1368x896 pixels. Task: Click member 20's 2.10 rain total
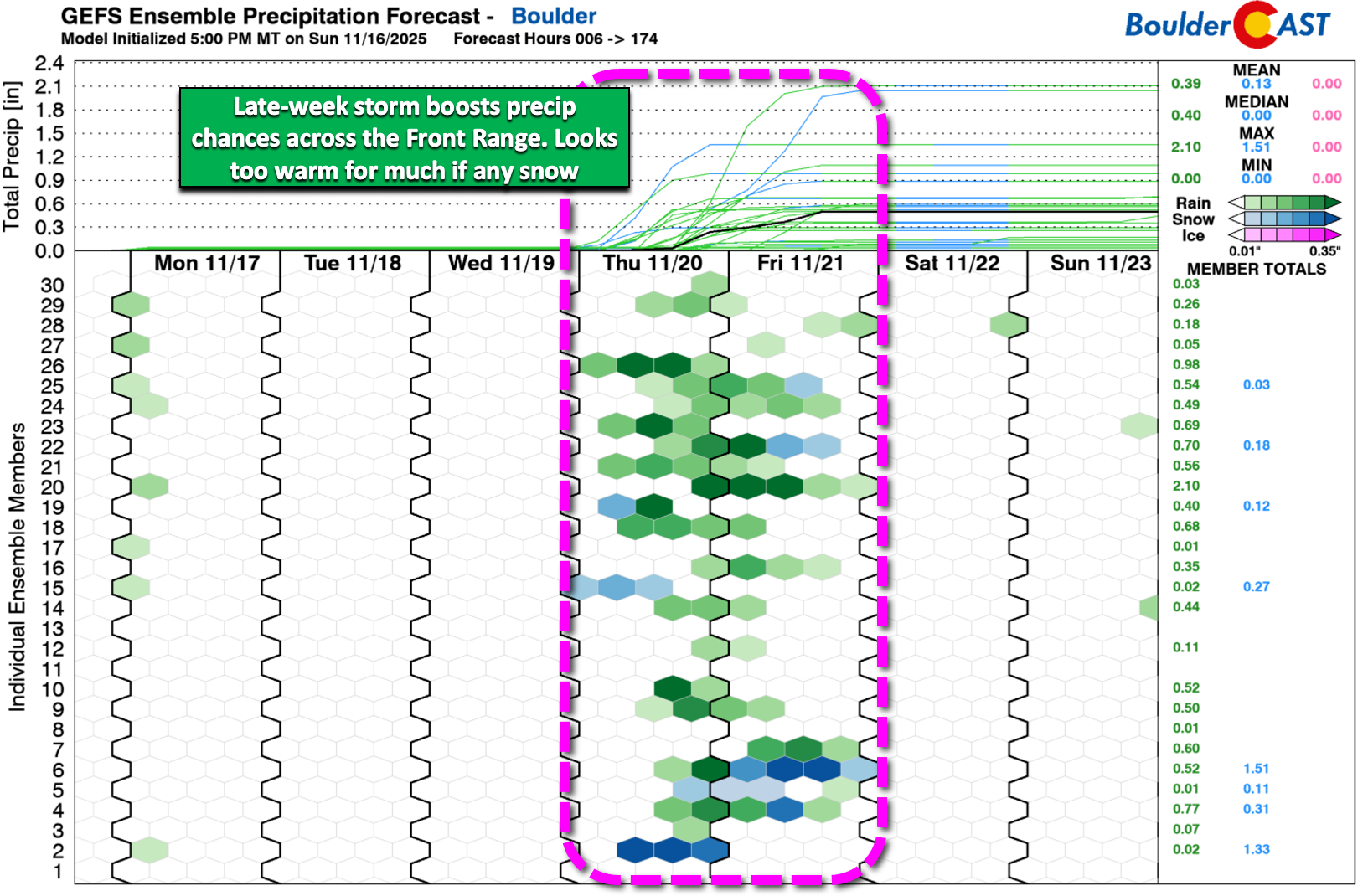1185,486
